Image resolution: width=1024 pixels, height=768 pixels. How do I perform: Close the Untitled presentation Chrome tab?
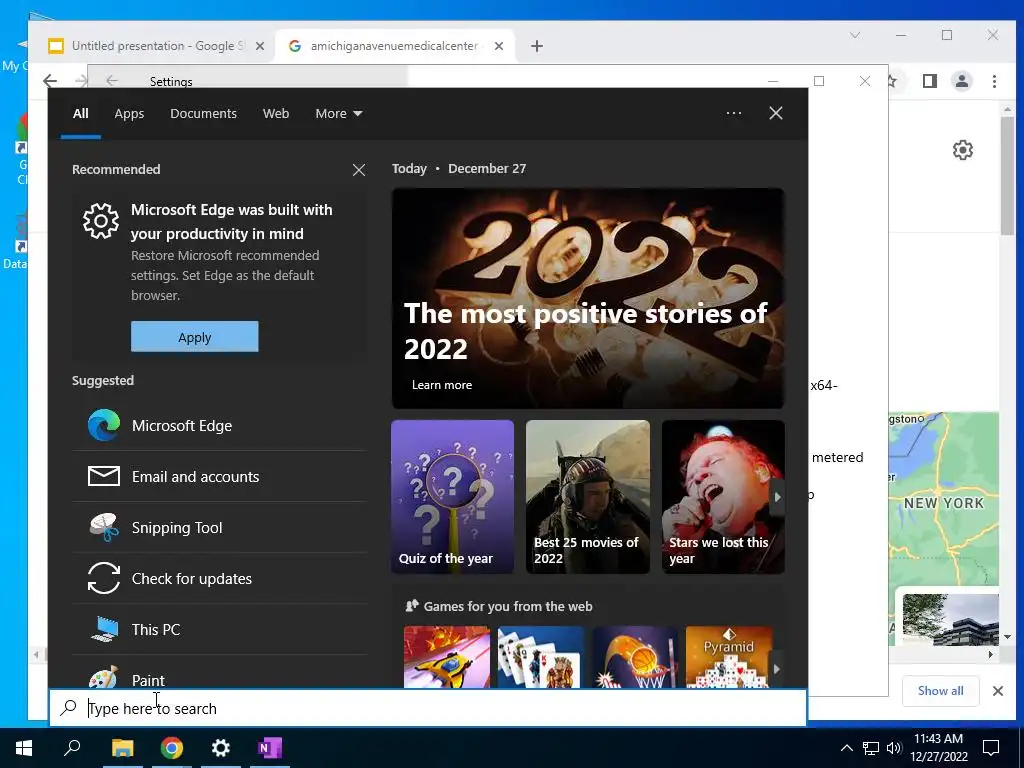pos(260,46)
